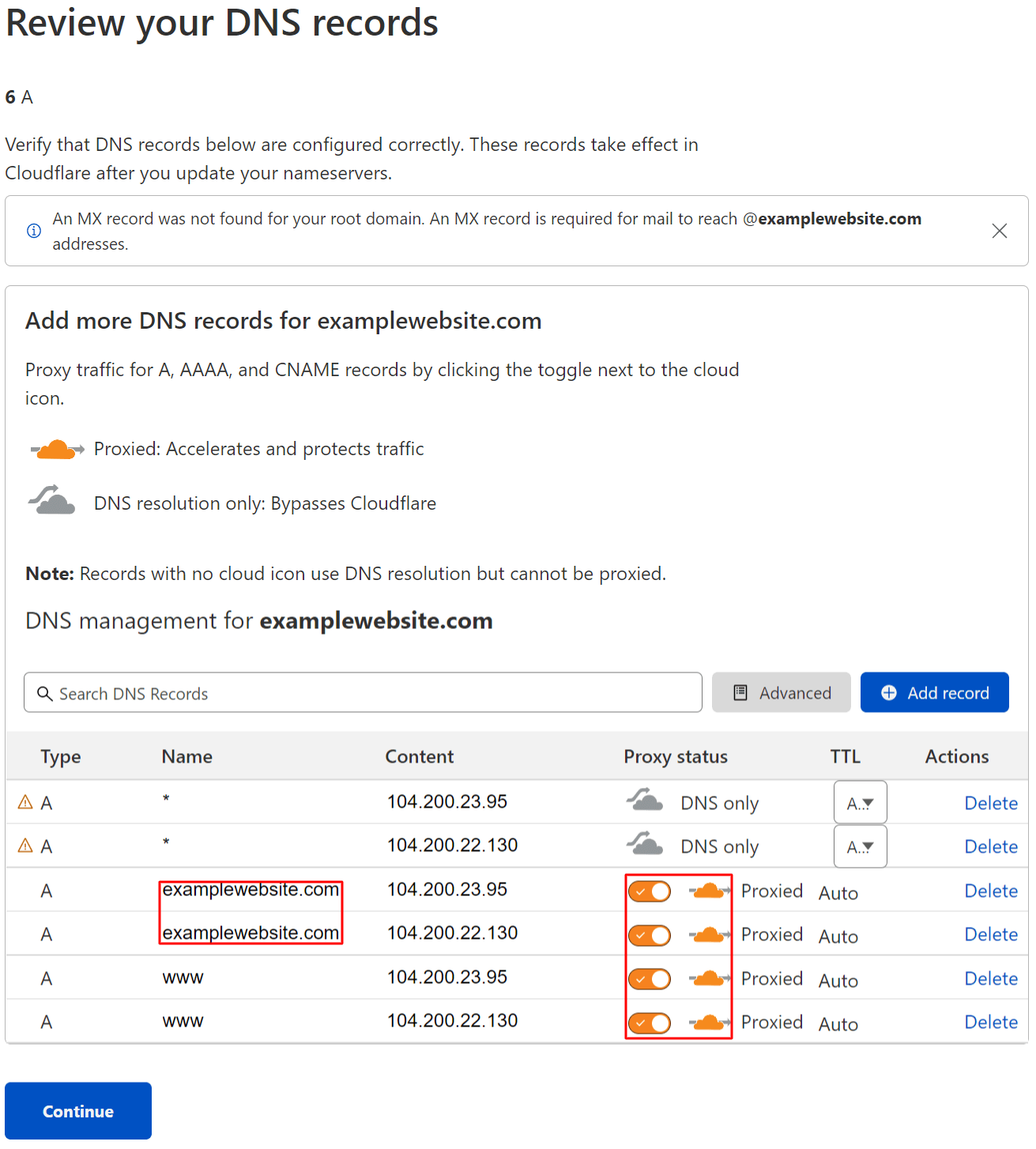This screenshot has height=1149, width=1036.
Task: Click examplewebsite.com name in 104.200.23.95 row
Action: 251,890
